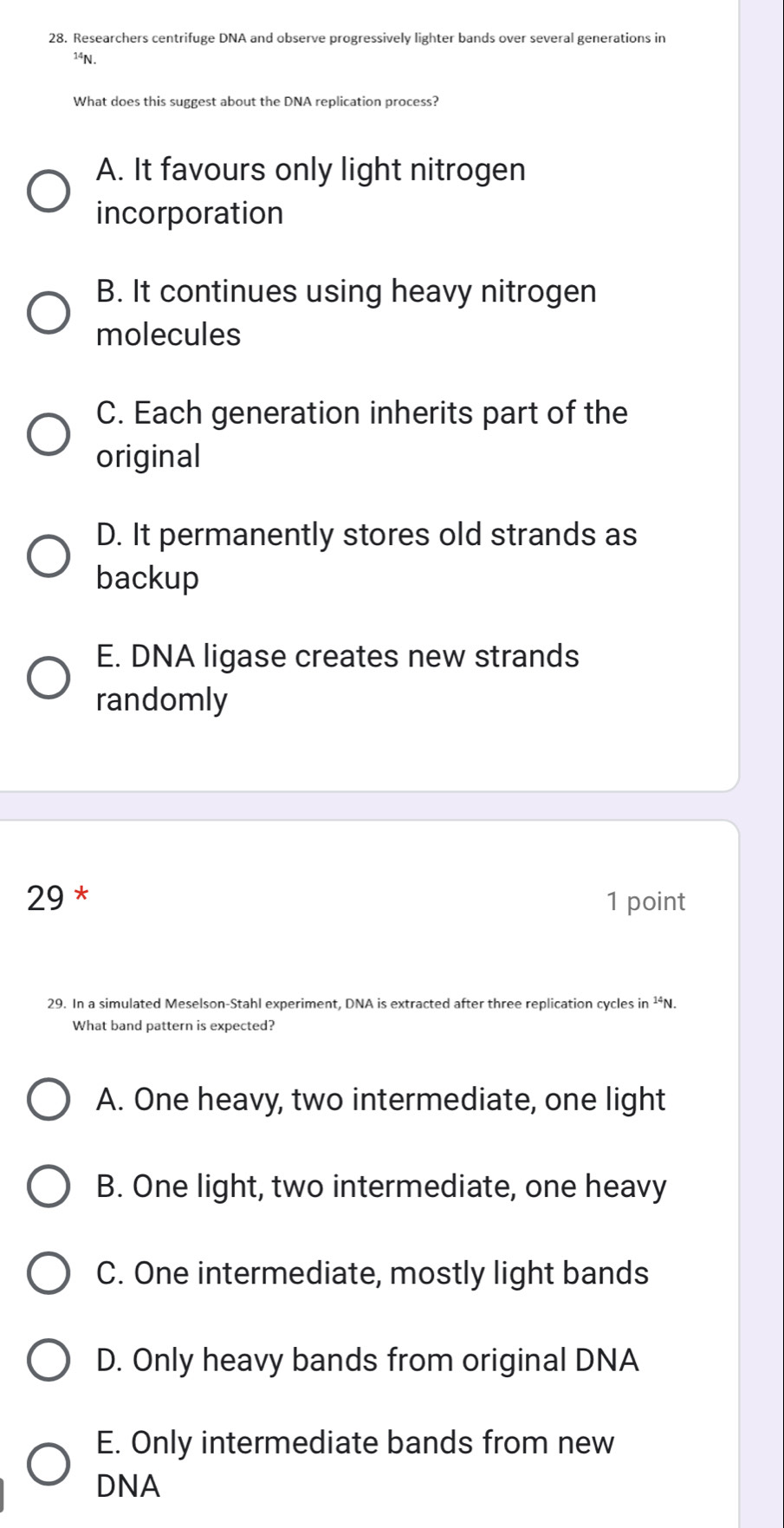This screenshot has width=784, height=1528.
Task: Click the 'What does this suggest' question line
Action: [256, 101]
